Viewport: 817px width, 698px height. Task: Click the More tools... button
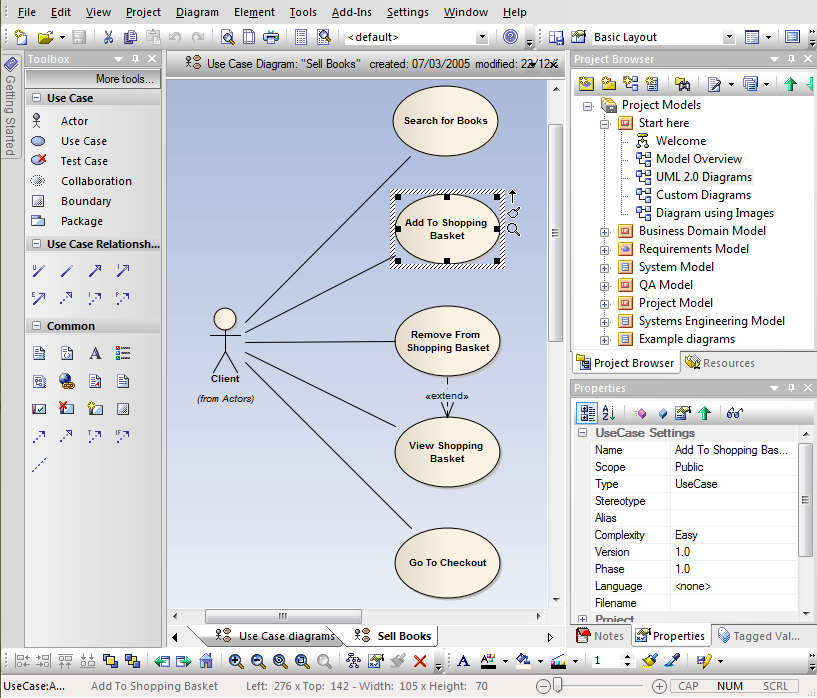93,79
